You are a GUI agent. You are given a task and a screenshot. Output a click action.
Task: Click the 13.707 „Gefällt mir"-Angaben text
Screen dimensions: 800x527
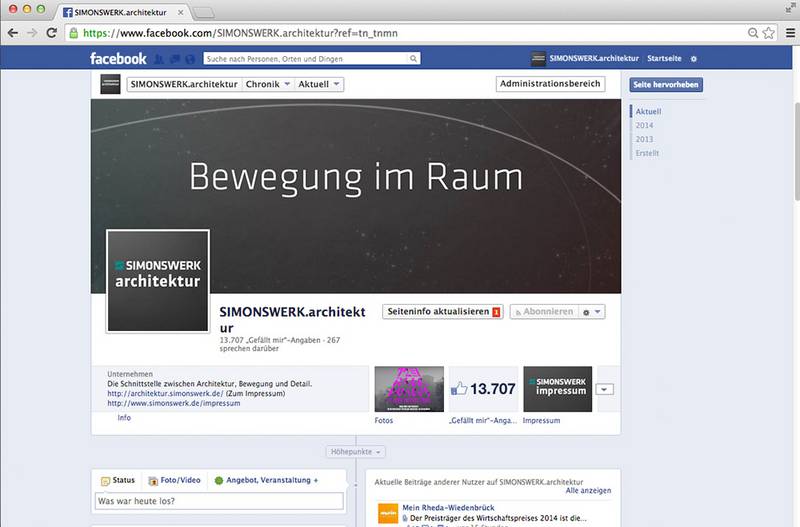(270, 340)
